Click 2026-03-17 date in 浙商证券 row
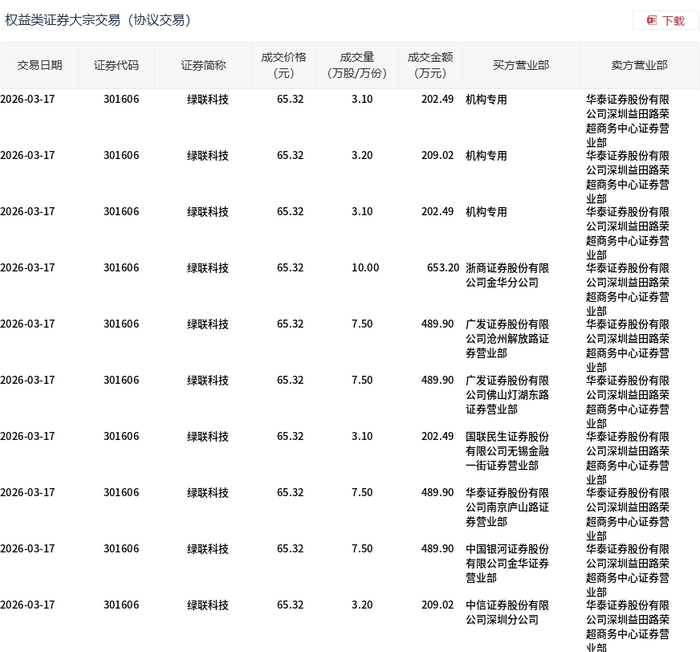This screenshot has height=652, width=700. (27, 268)
